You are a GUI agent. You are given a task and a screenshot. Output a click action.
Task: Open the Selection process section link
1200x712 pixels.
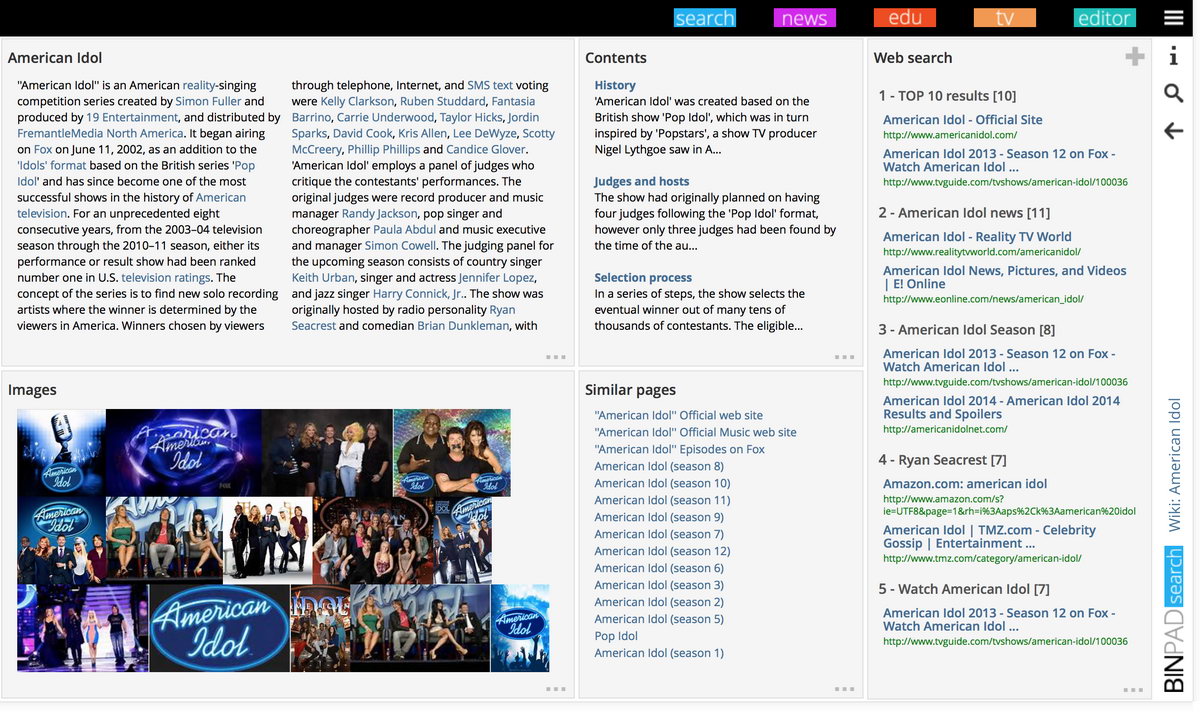pos(643,277)
